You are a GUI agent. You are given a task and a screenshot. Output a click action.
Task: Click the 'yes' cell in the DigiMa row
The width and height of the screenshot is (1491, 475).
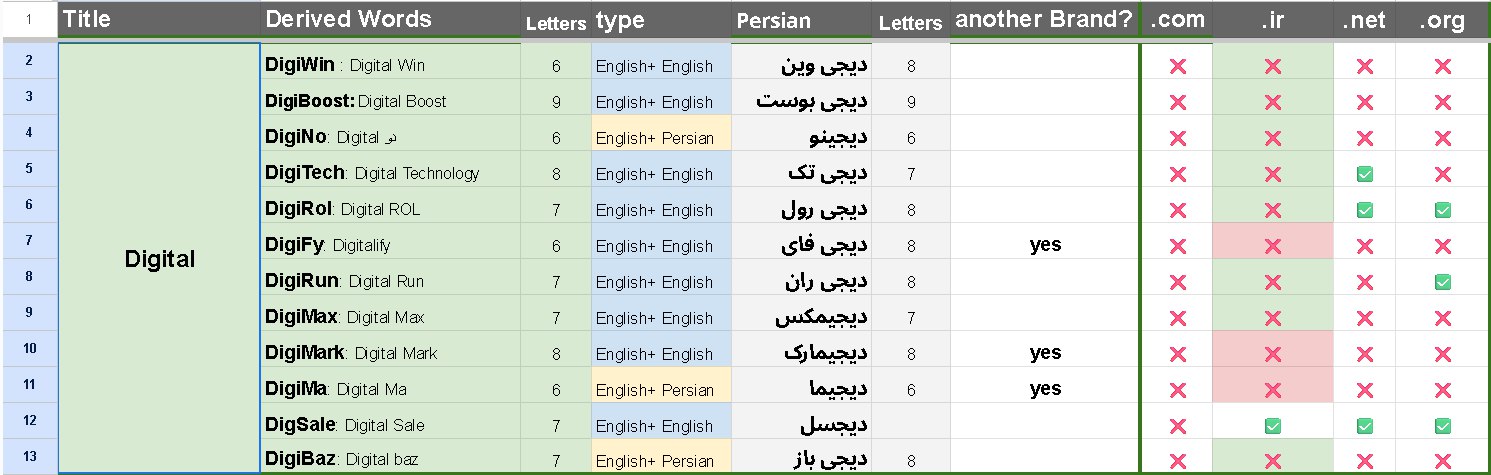coord(1045,389)
